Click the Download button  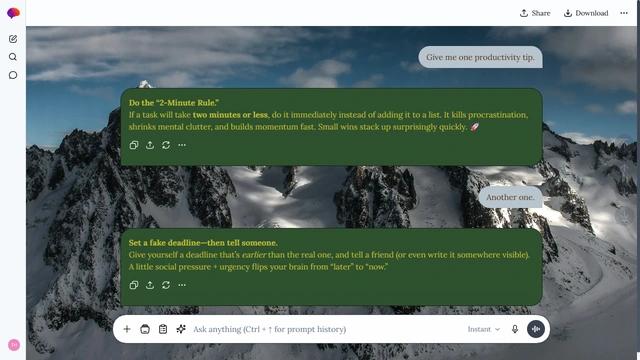(586, 13)
